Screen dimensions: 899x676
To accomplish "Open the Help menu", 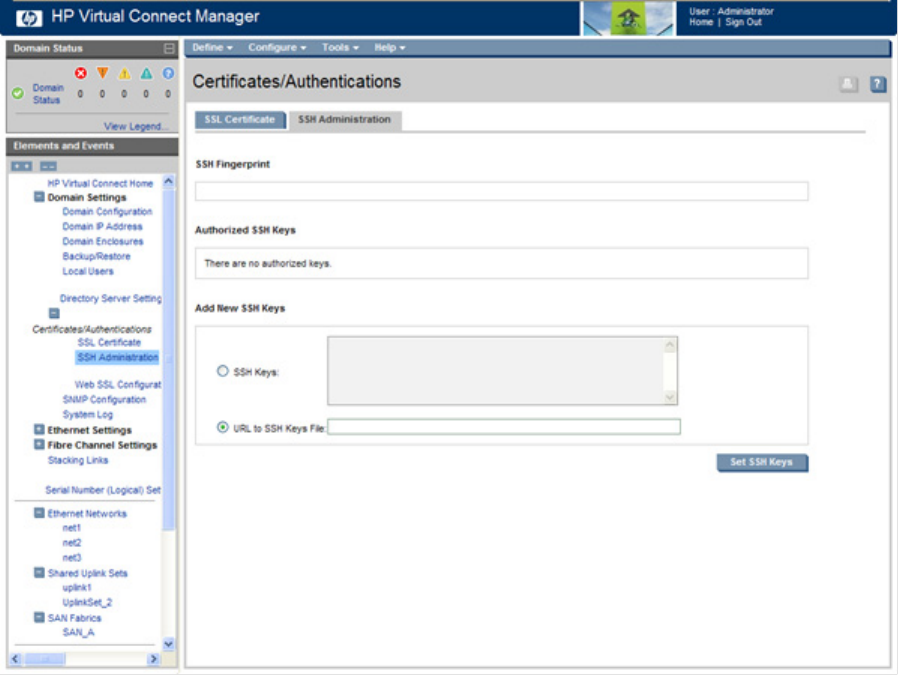I will (390, 48).
